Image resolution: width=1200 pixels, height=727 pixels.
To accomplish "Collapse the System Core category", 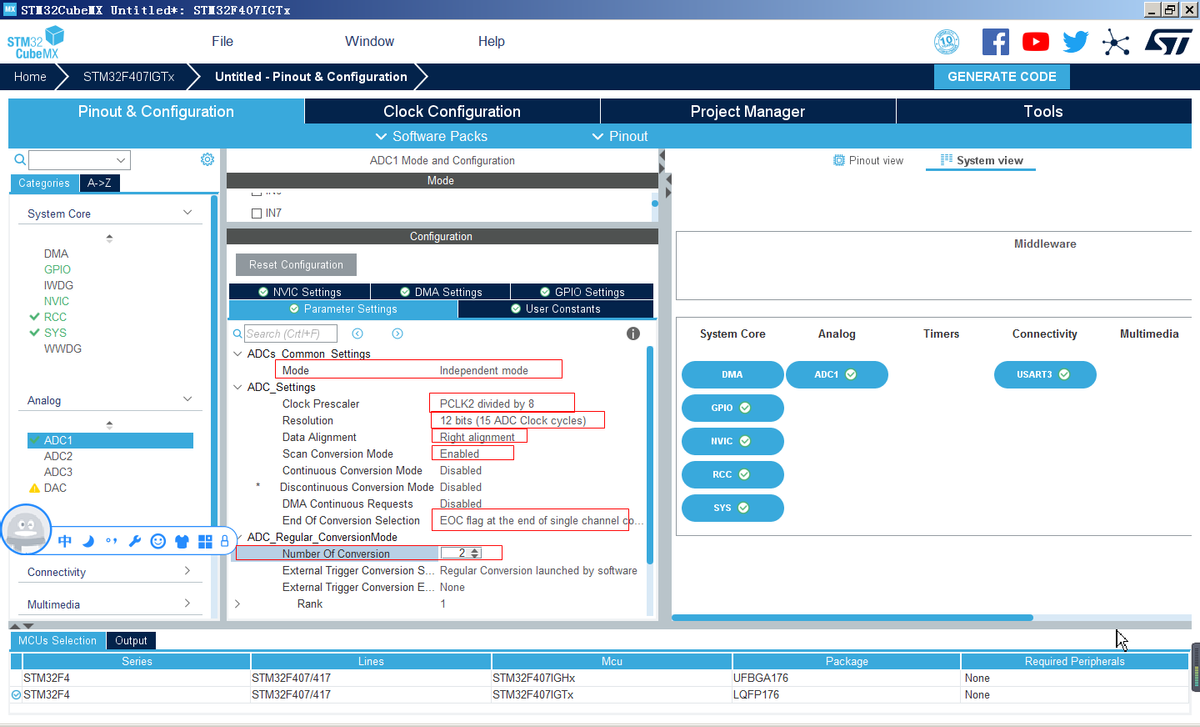I will [187, 213].
